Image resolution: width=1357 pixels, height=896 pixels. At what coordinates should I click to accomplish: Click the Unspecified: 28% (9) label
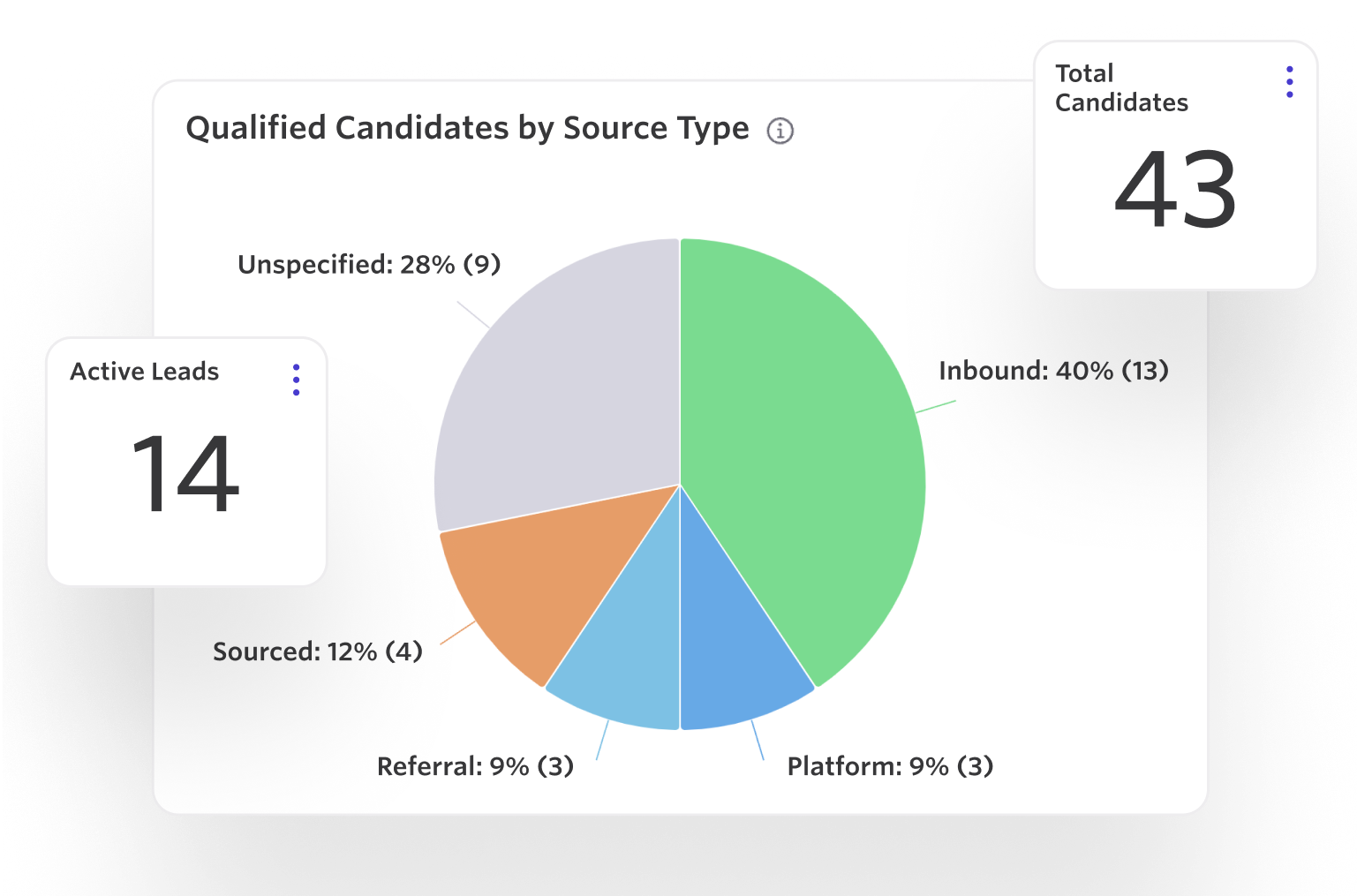[x=367, y=264]
